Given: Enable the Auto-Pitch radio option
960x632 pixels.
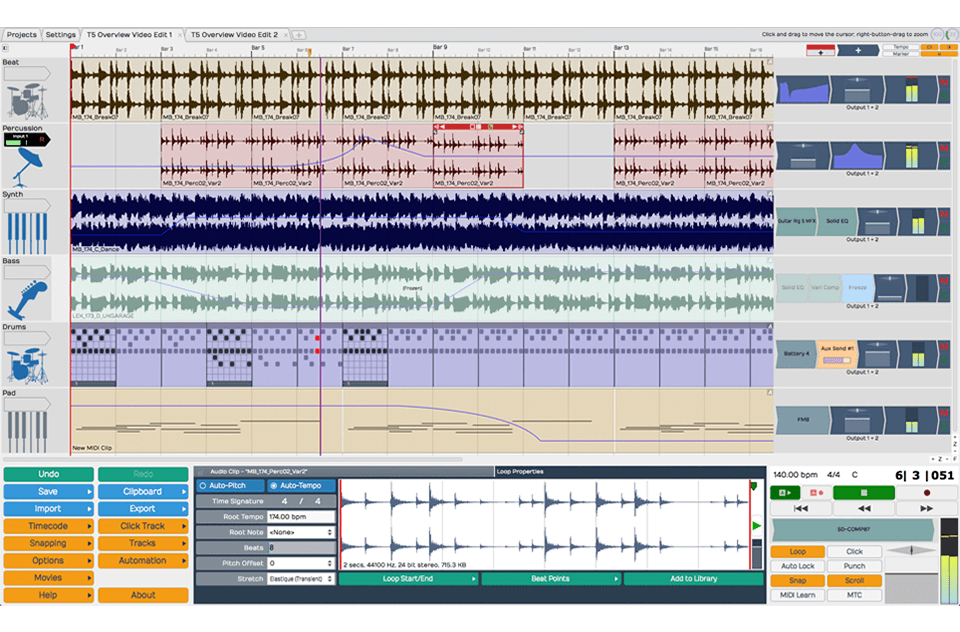Looking at the screenshot, I should [x=229, y=485].
